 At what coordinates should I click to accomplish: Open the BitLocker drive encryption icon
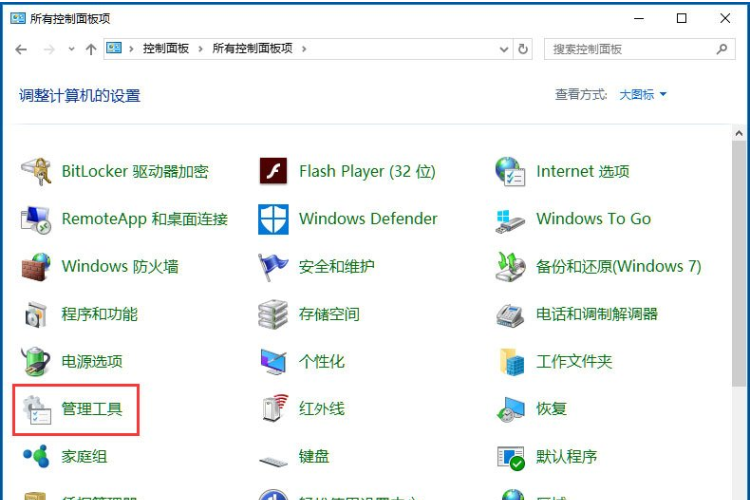click(x=36, y=171)
